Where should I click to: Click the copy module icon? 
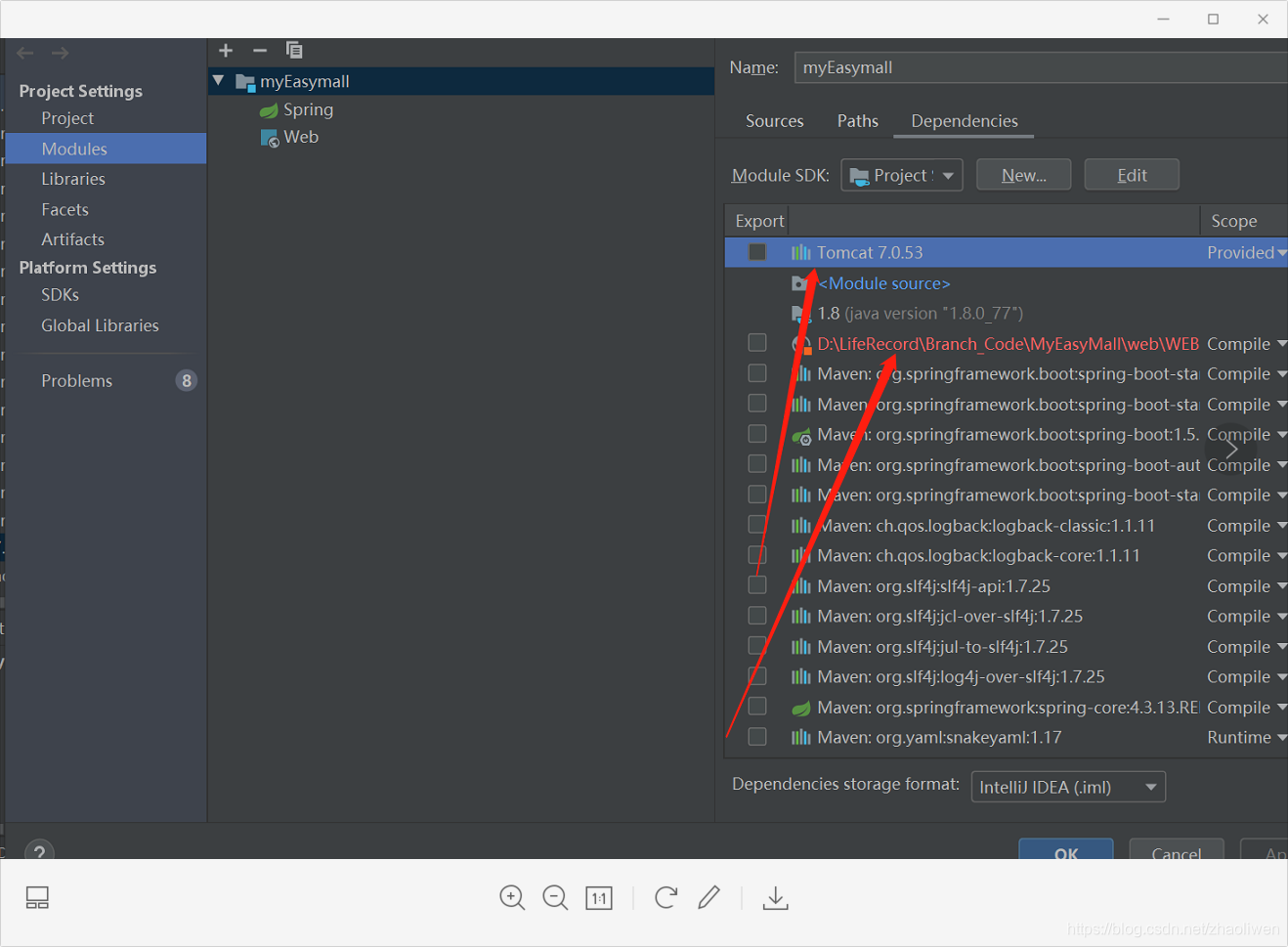click(294, 50)
